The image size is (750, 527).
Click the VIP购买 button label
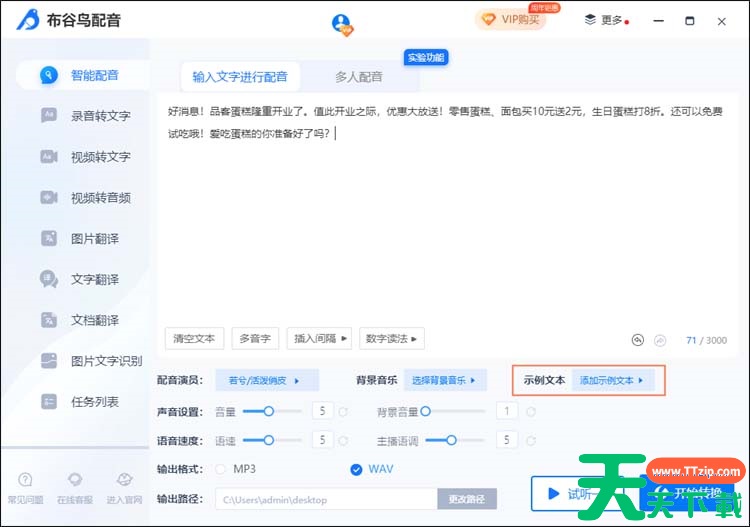(x=520, y=20)
